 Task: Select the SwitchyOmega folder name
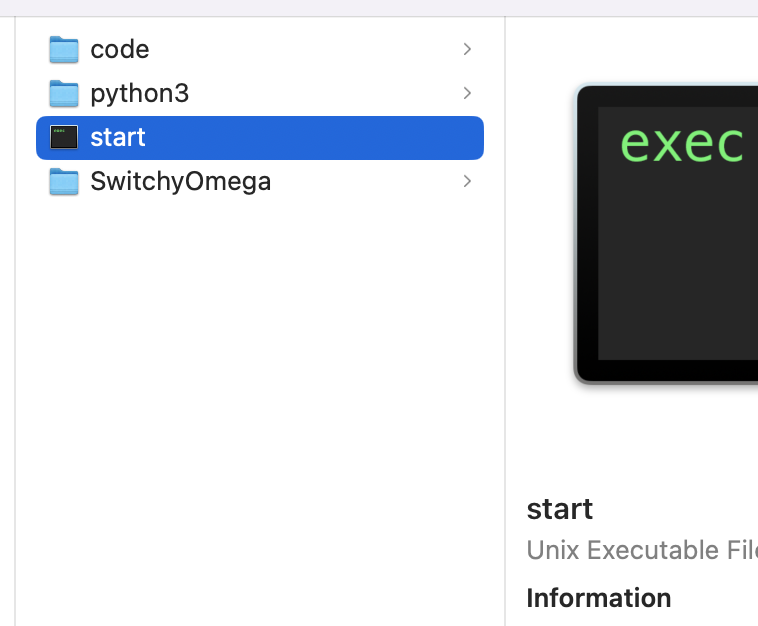coord(181,182)
